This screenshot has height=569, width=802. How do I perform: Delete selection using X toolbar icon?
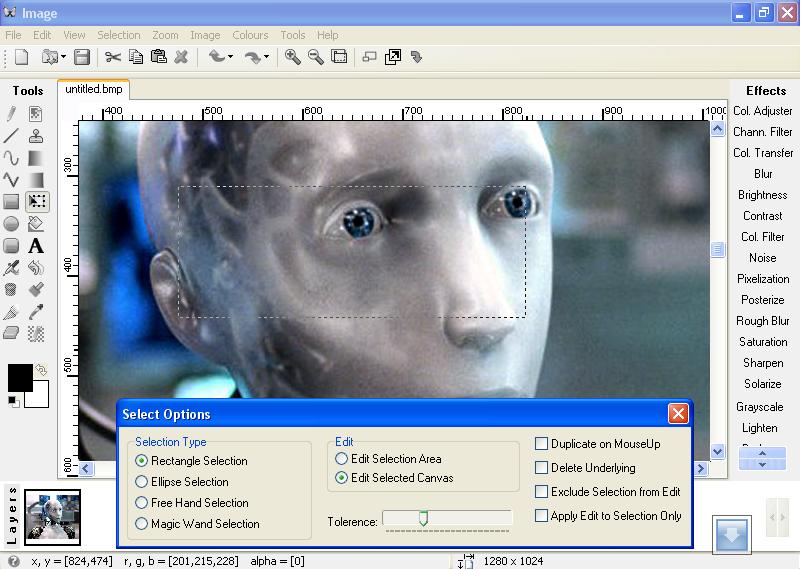(x=181, y=57)
